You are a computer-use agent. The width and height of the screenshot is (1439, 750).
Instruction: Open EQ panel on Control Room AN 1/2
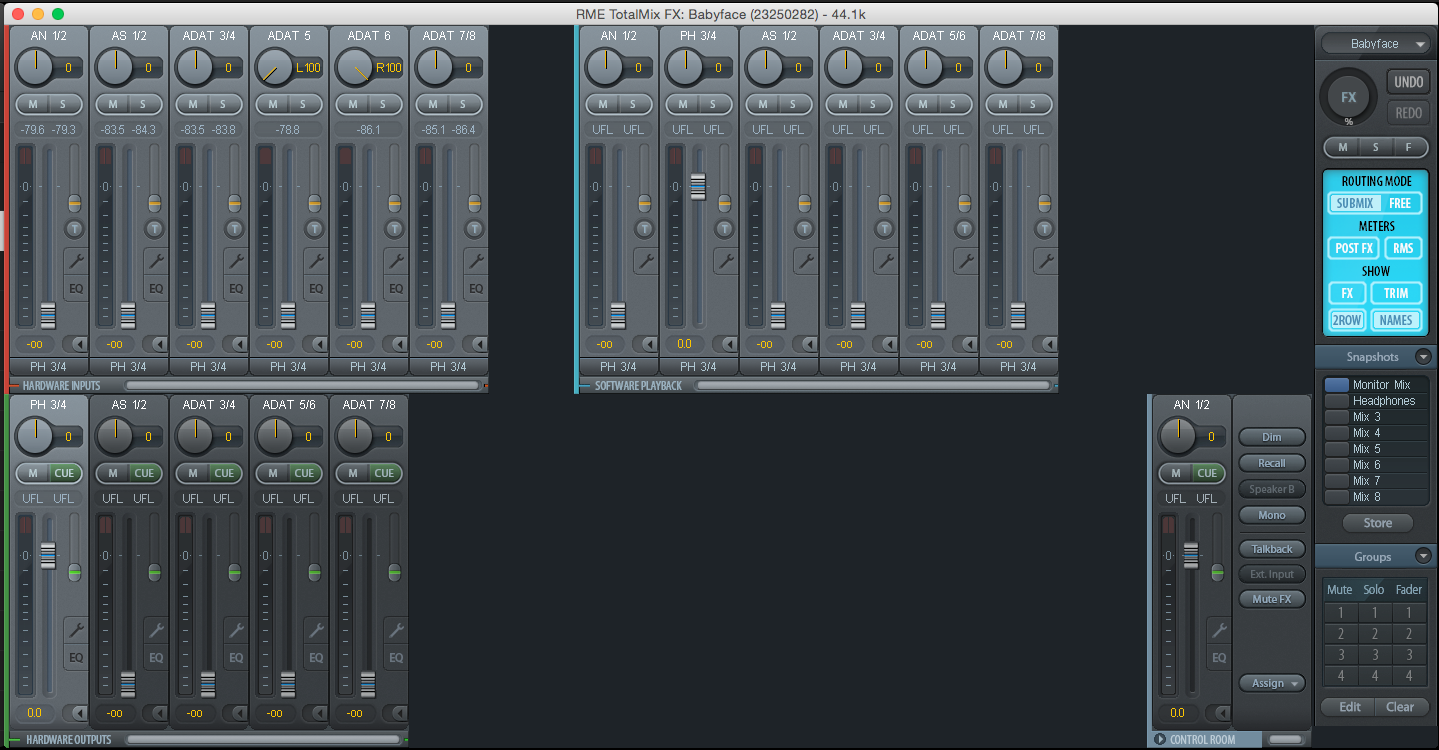[x=1219, y=657]
